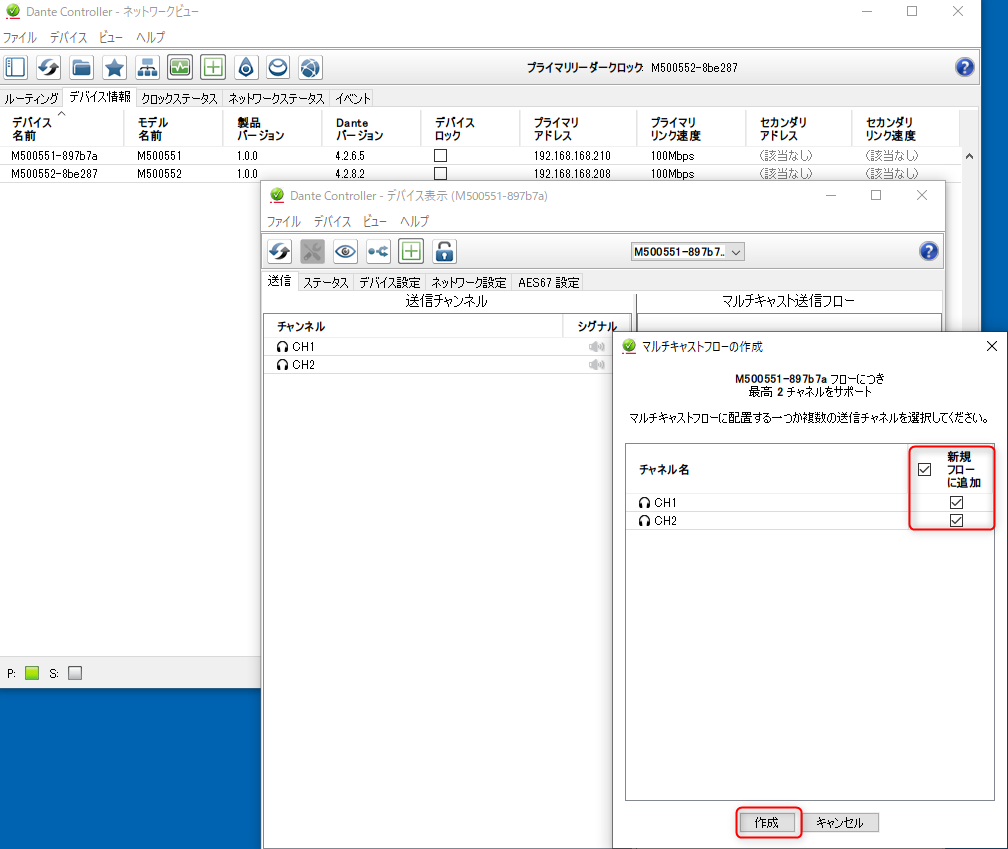Viewport: 1008px width, 849px height.
Task: Click the reload device information icon in network view
Action: point(48,67)
